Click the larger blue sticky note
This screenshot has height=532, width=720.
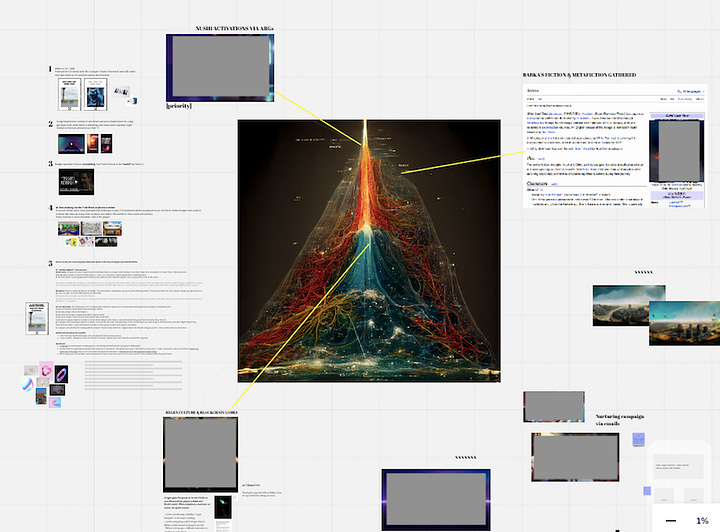tap(639, 439)
